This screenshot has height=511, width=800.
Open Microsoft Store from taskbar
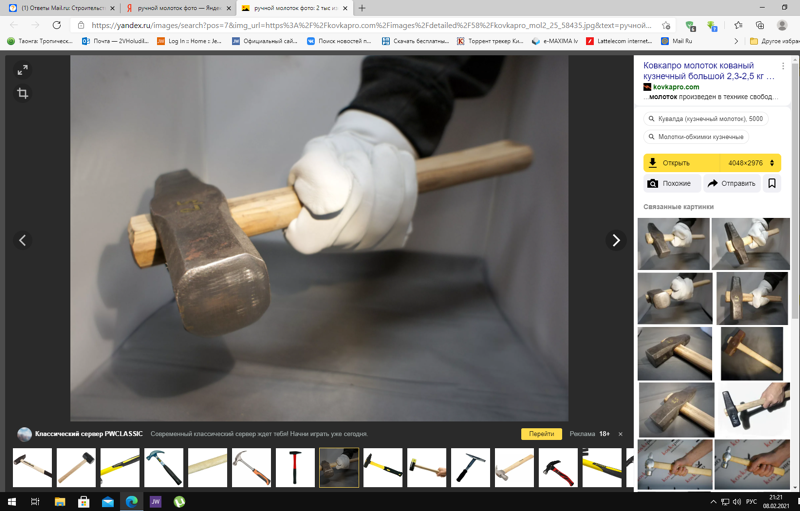(x=84, y=502)
